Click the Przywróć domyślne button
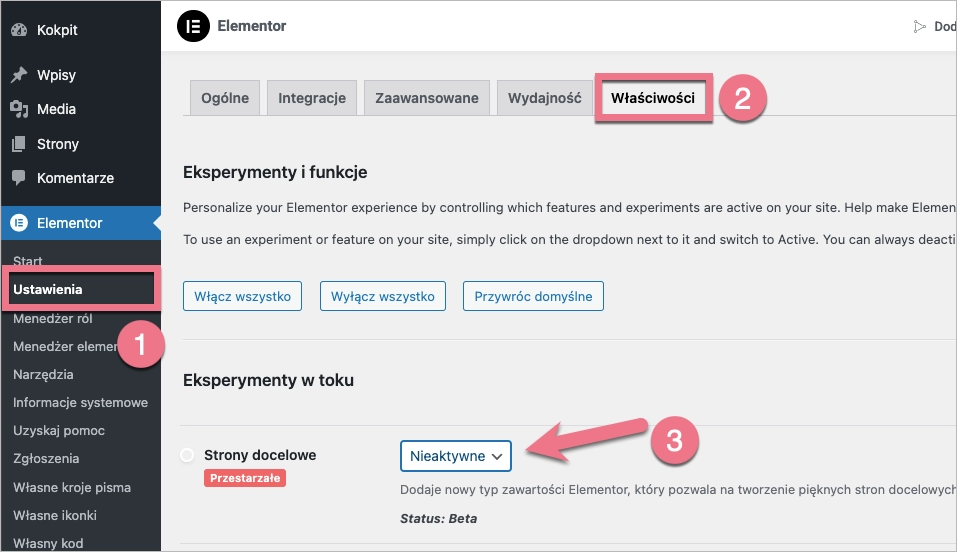The image size is (957, 552). click(x=533, y=296)
